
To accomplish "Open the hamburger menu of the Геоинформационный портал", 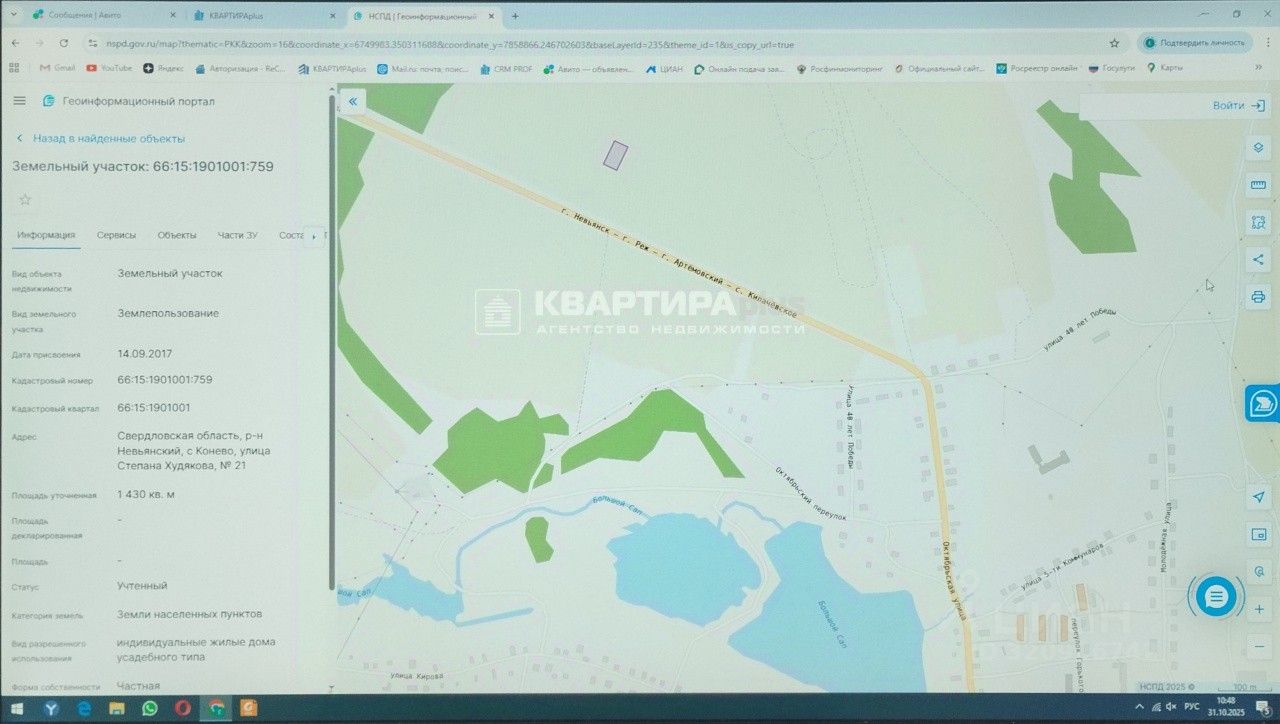I will [19, 101].
